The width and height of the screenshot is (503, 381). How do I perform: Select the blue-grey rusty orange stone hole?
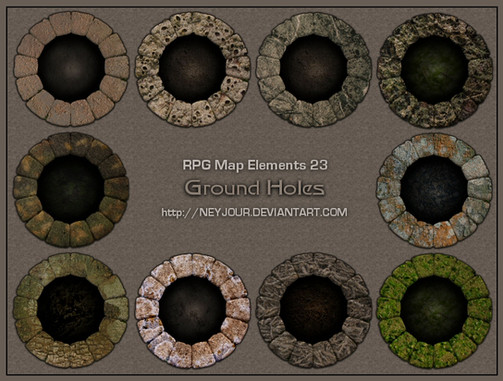click(434, 190)
